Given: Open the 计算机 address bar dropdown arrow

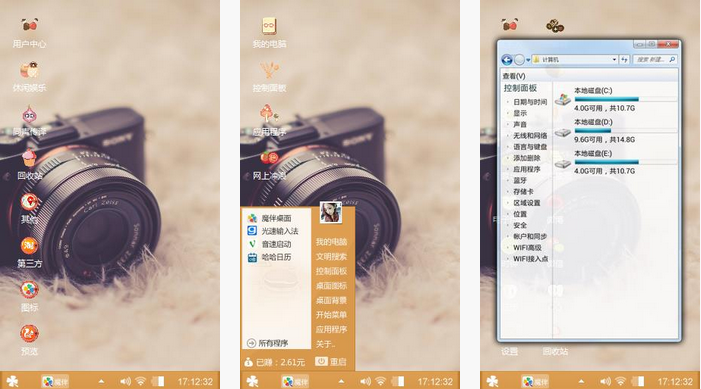Looking at the screenshot, I should pyautogui.click(x=614, y=59).
